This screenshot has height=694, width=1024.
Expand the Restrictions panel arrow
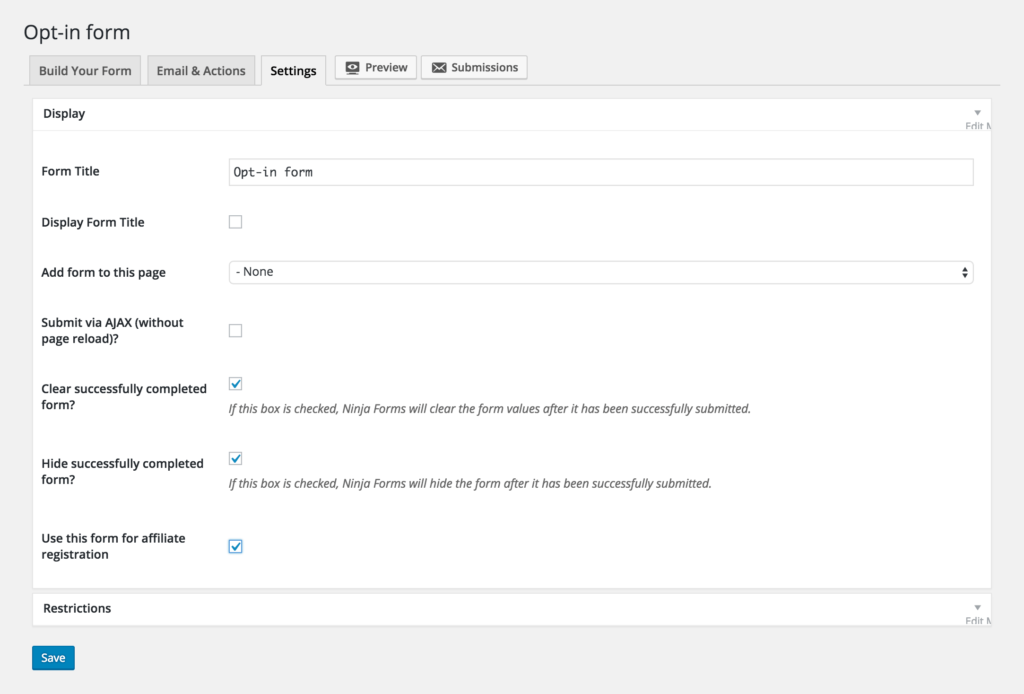coord(977,608)
